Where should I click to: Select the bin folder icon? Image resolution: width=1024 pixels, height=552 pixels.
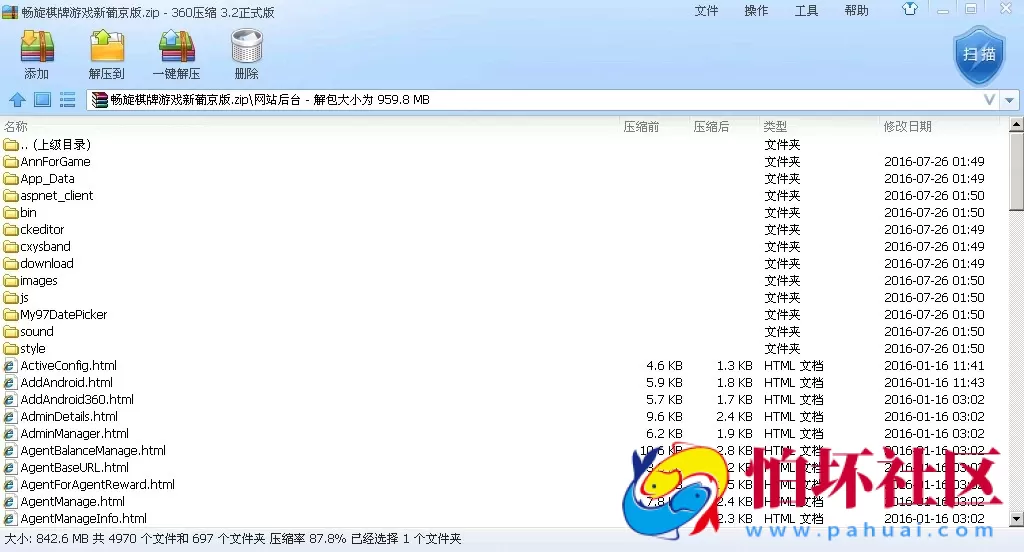(x=10, y=212)
